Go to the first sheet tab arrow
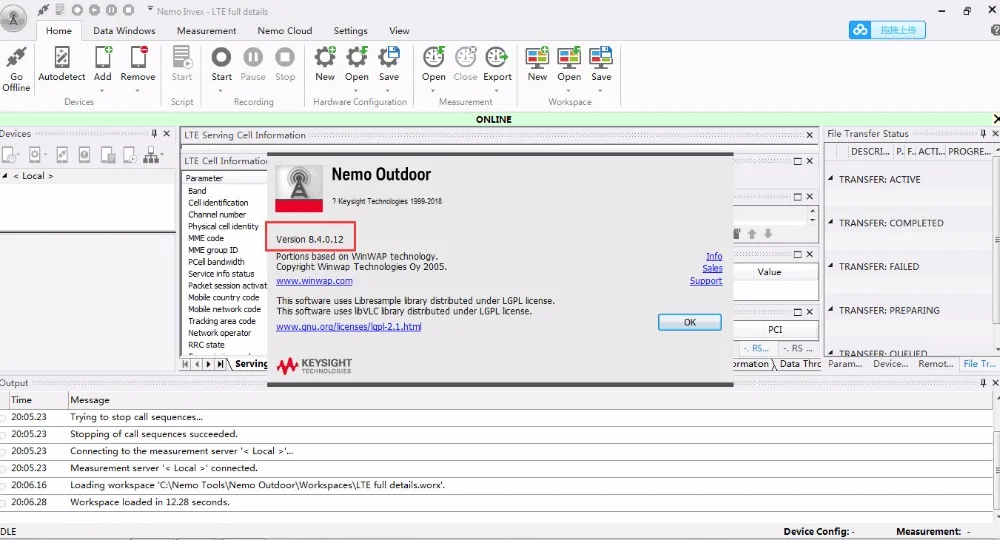Viewport: 1000px width, 540px height. [x=185, y=364]
